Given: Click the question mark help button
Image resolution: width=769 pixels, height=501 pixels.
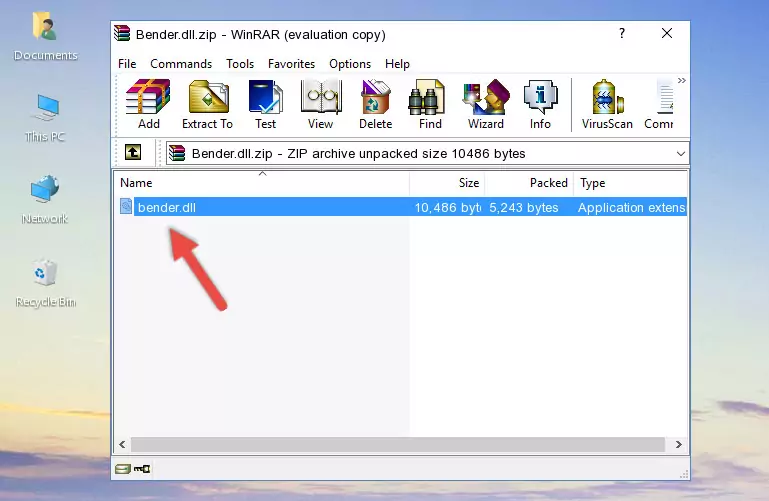Looking at the screenshot, I should [x=622, y=33].
